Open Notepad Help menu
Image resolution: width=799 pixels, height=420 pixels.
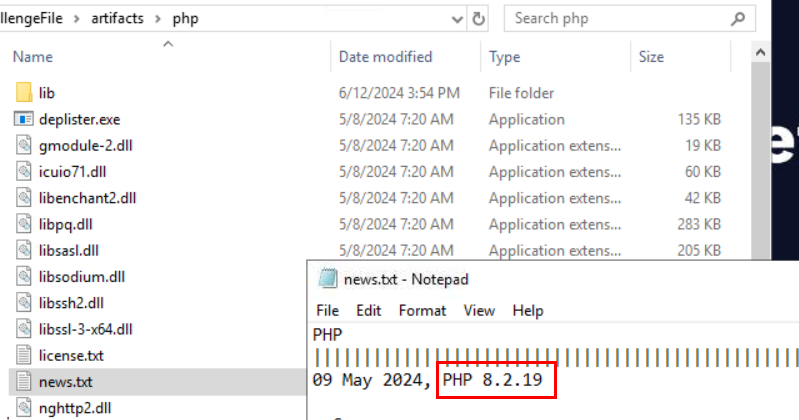pos(528,310)
